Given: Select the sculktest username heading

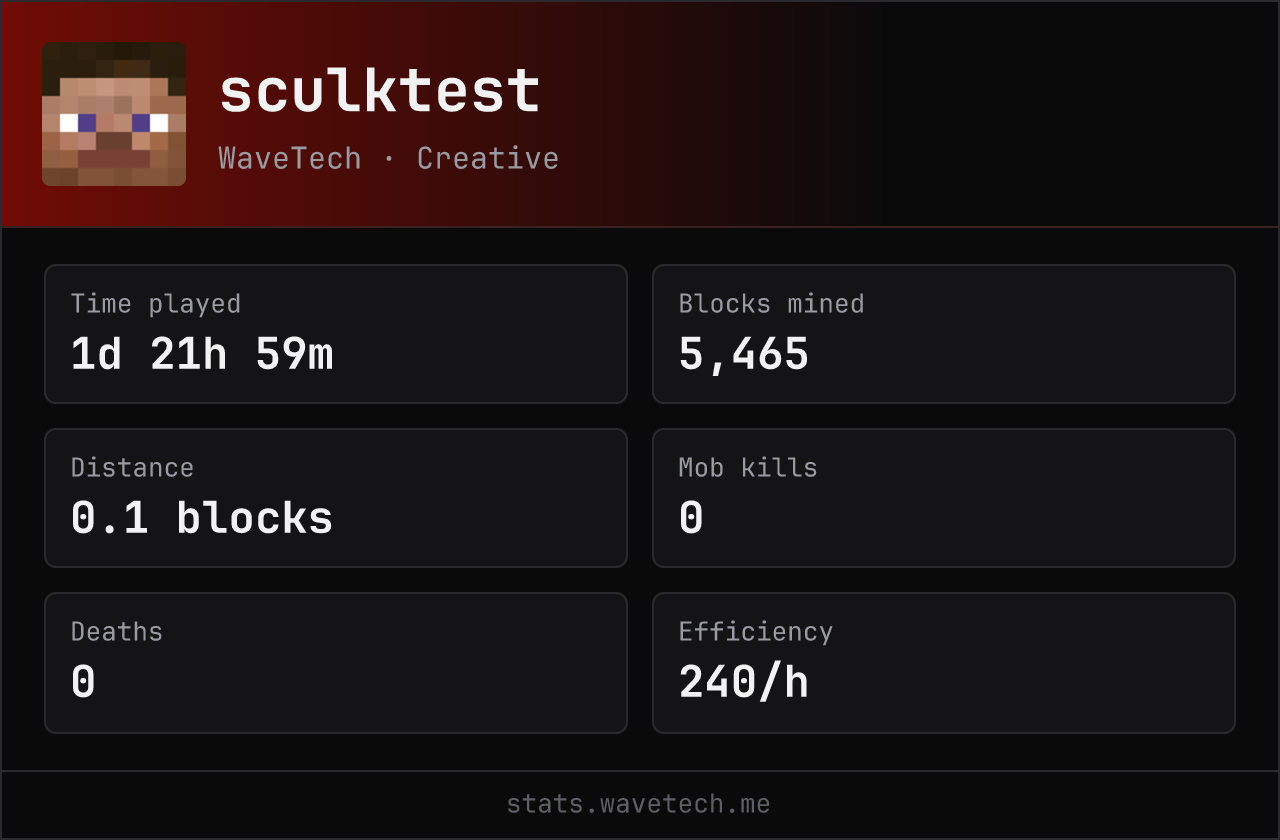Looking at the screenshot, I should [380, 92].
